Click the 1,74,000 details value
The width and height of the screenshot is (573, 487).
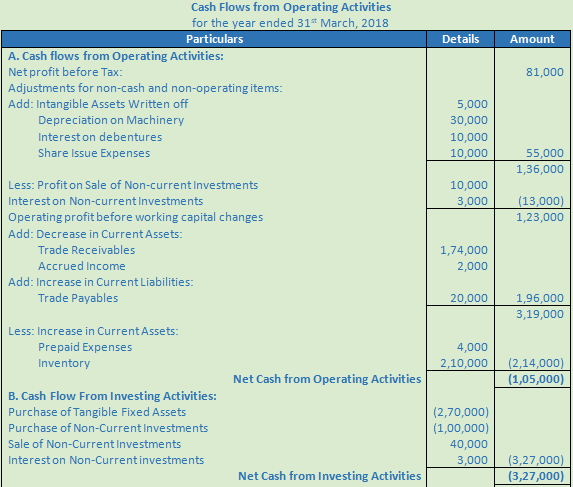464,250
